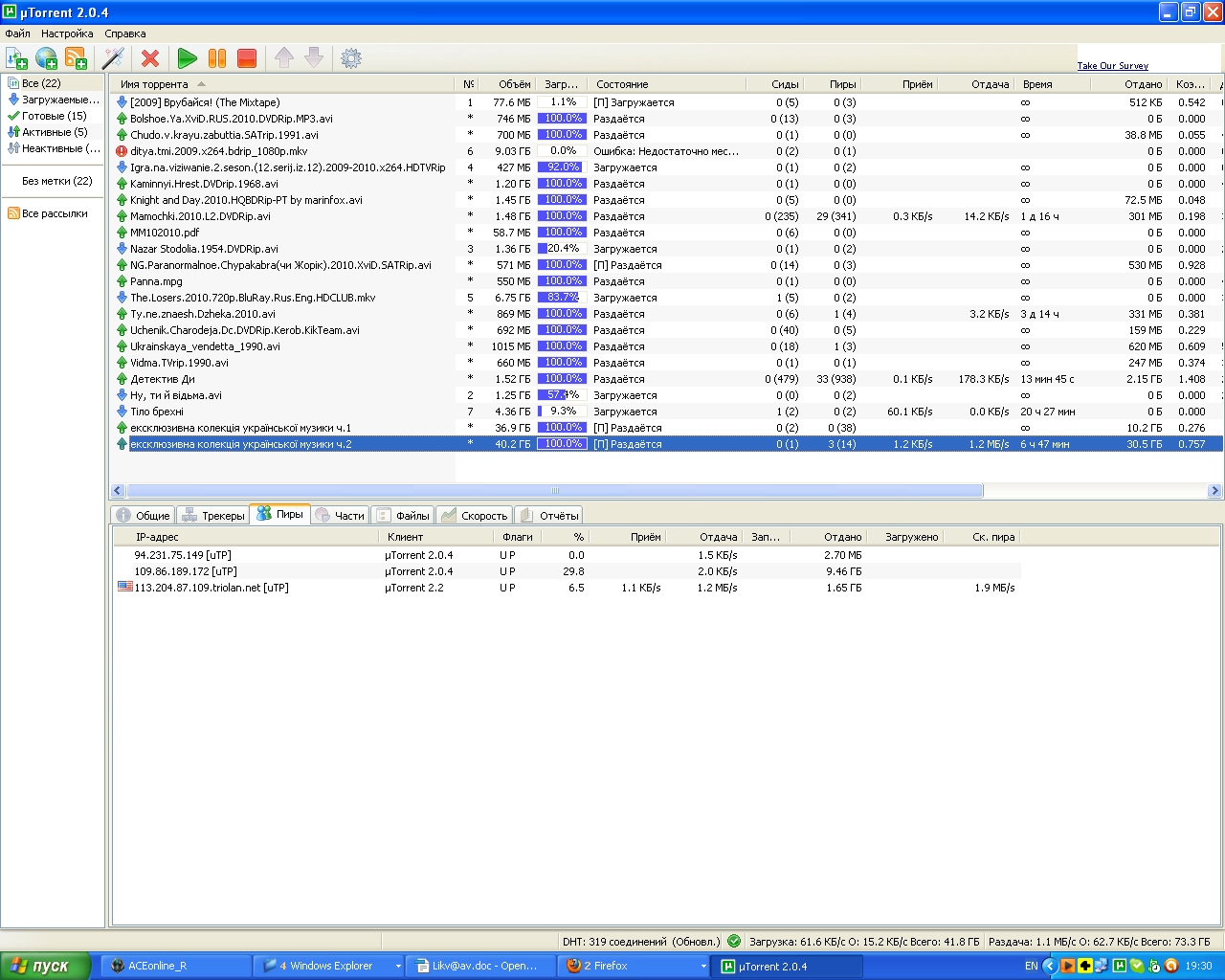Remove torrent with the red X icon

[x=150, y=58]
